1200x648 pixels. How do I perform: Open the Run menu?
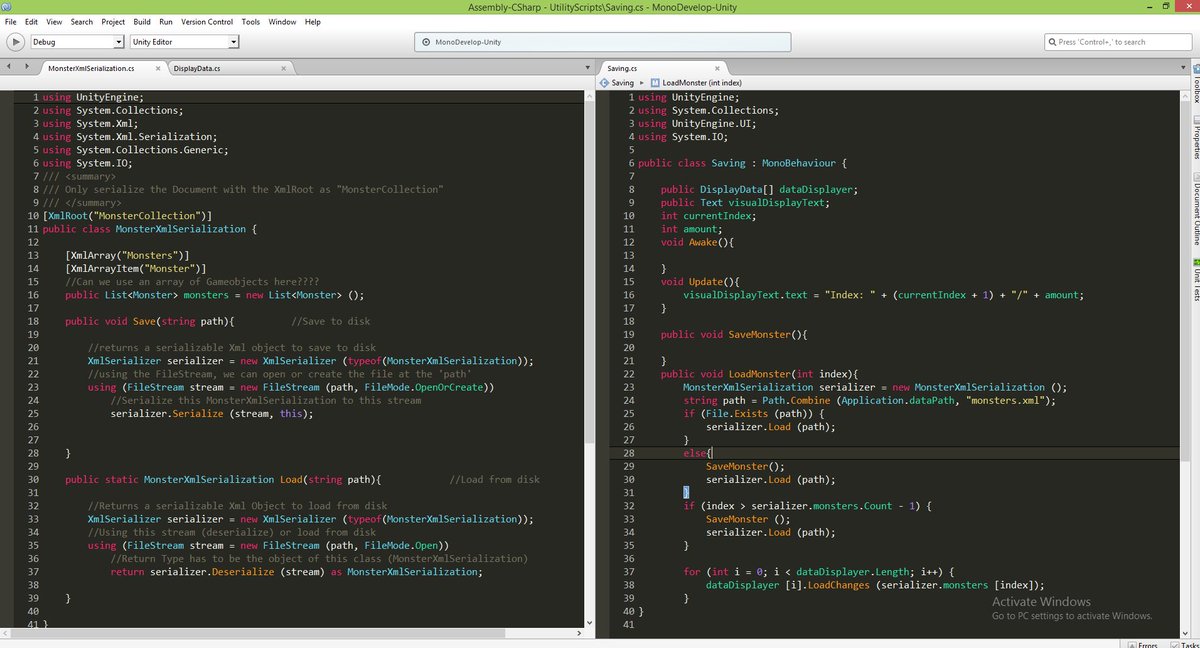tap(166, 21)
